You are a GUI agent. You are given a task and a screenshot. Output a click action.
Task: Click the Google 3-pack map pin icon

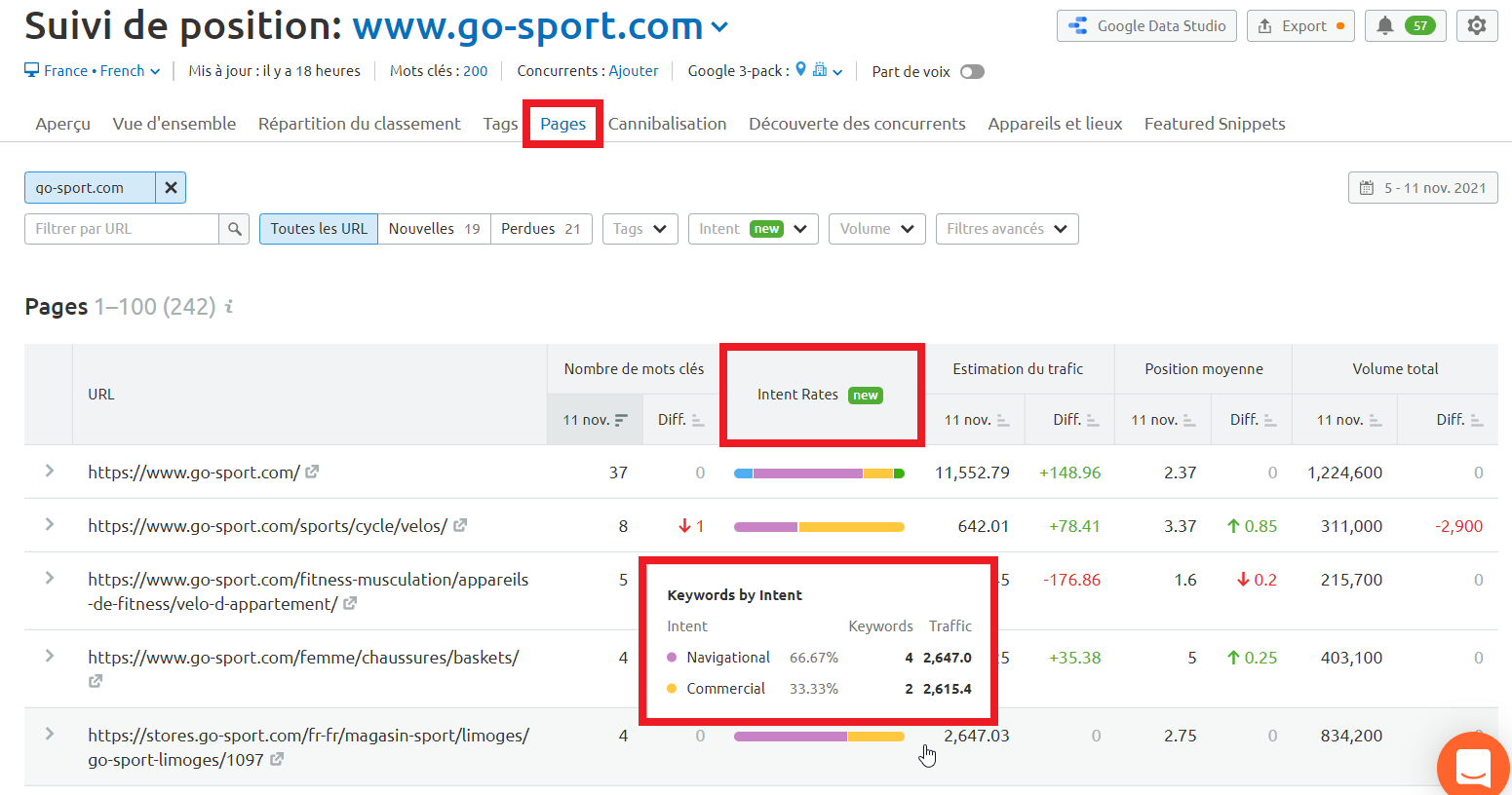801,69
